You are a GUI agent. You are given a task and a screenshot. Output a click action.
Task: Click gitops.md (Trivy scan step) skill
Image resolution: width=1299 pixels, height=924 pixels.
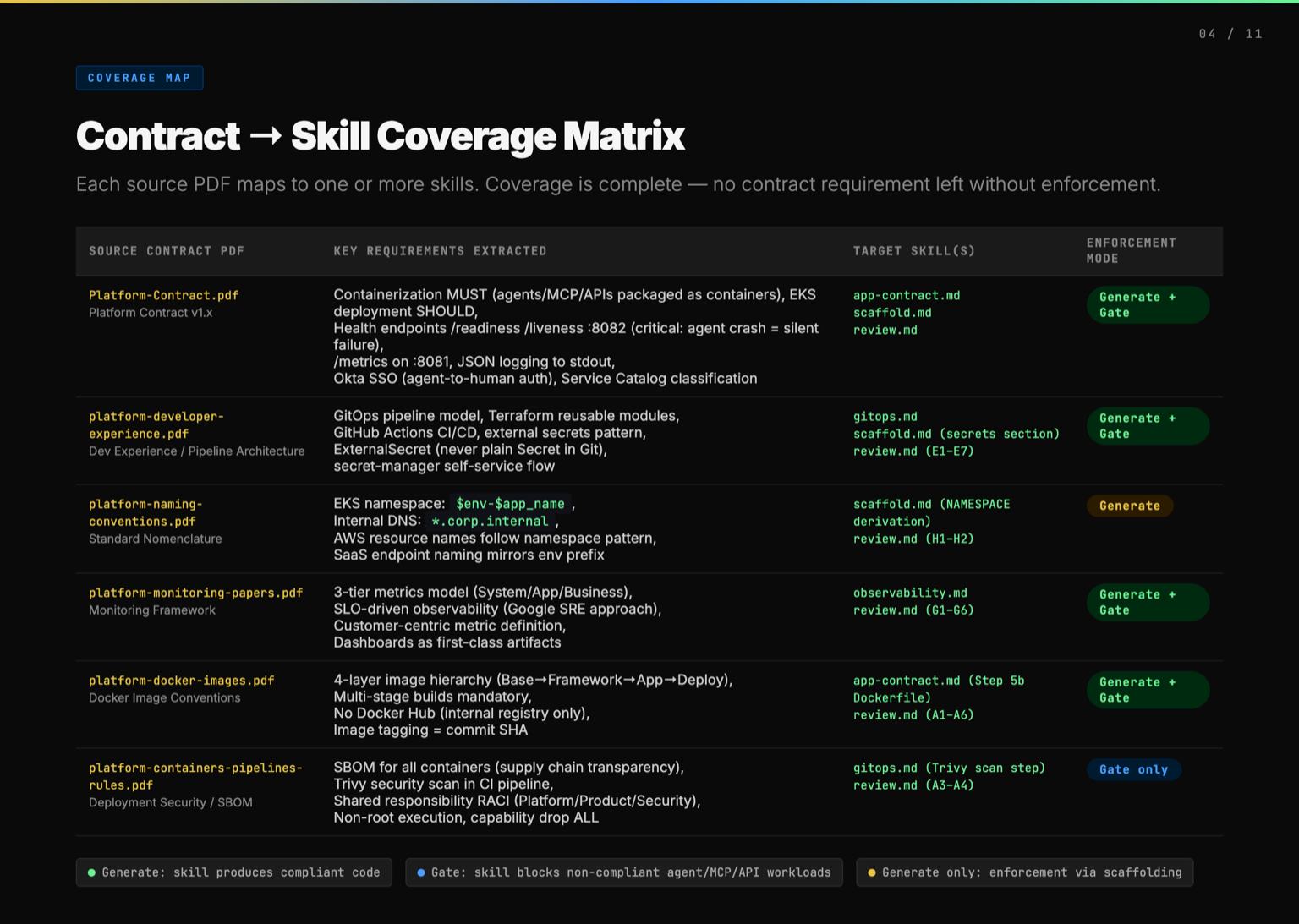click(x=949, y=768)
